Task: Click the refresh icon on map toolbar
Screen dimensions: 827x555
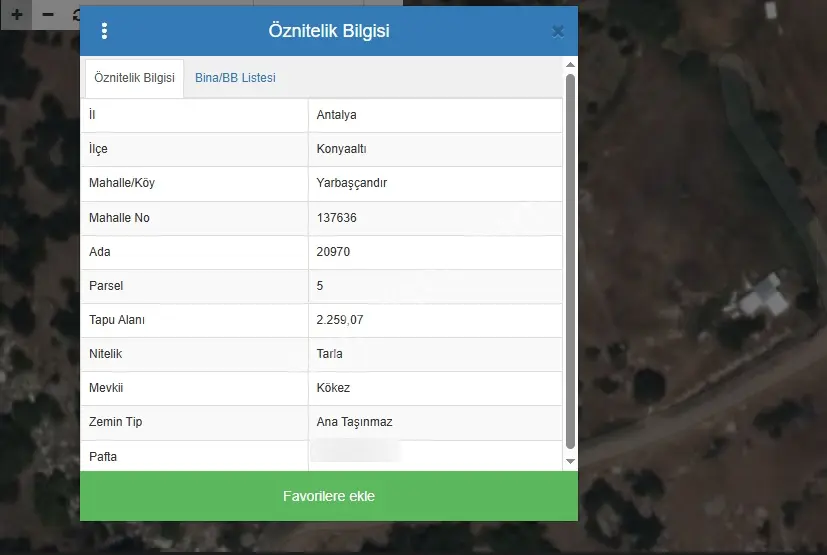Action: click(x=75, y=14)
